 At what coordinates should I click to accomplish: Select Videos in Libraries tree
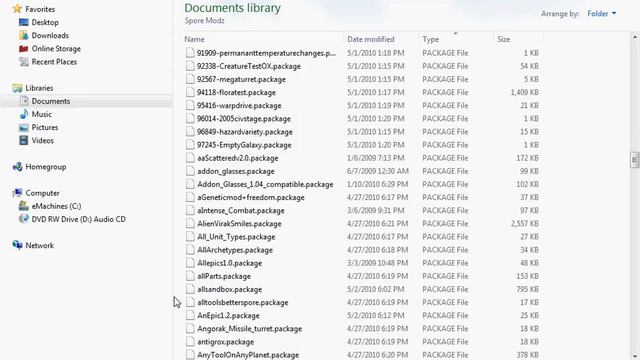click(x=42, y=140)
